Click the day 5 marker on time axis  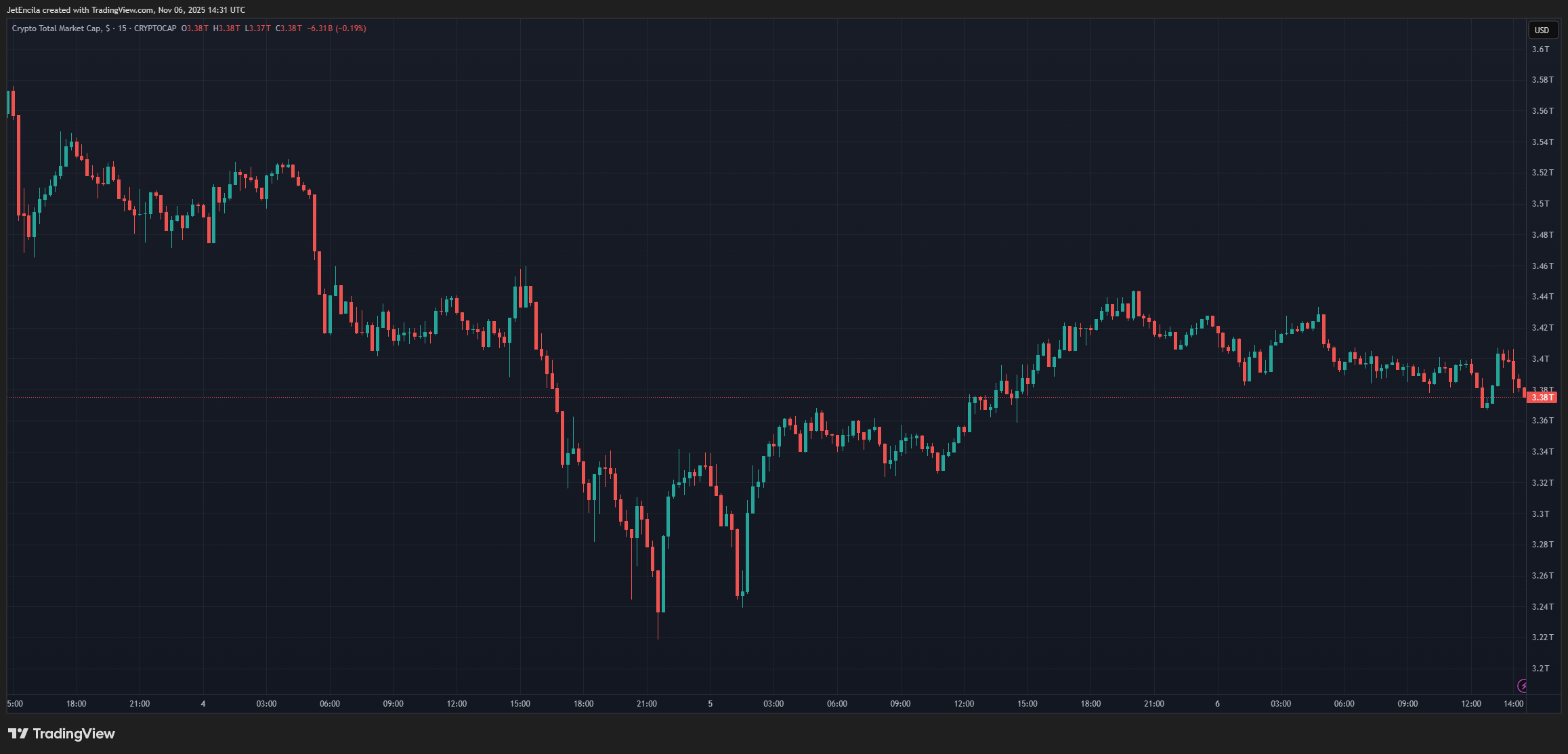tap(710, 704)
